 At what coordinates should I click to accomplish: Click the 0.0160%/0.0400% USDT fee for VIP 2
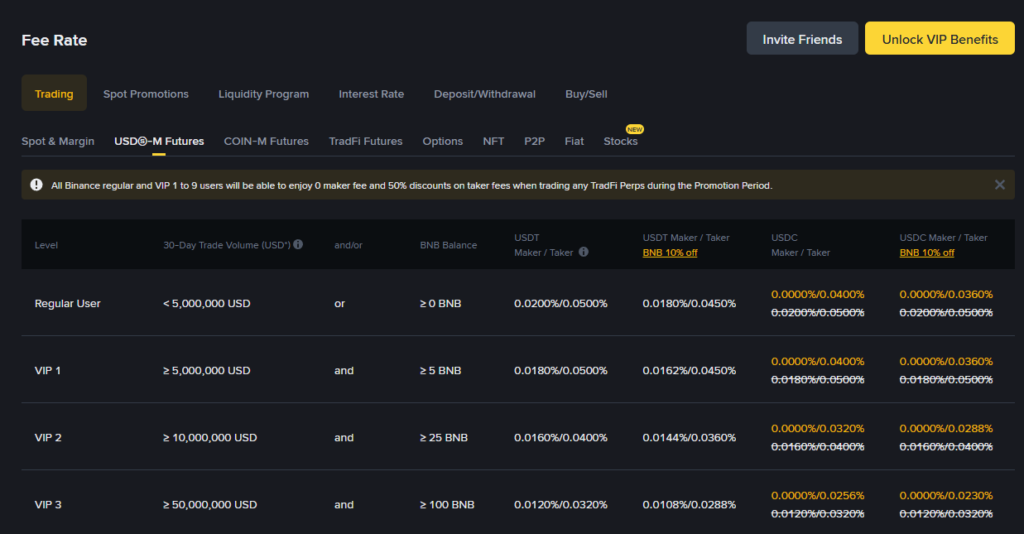tap(560, 437)
